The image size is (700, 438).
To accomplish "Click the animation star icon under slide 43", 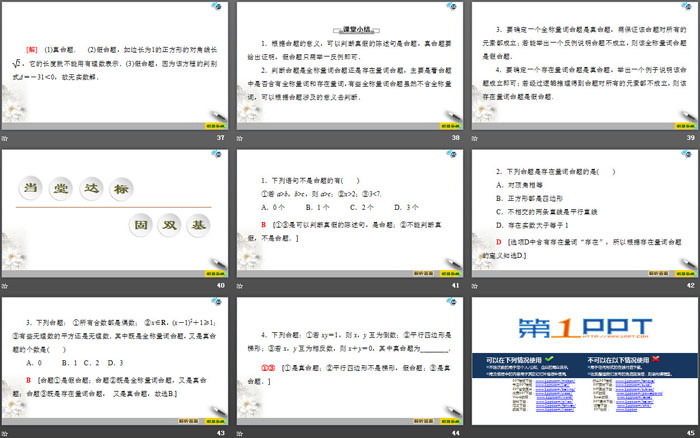I will point(5,433).
